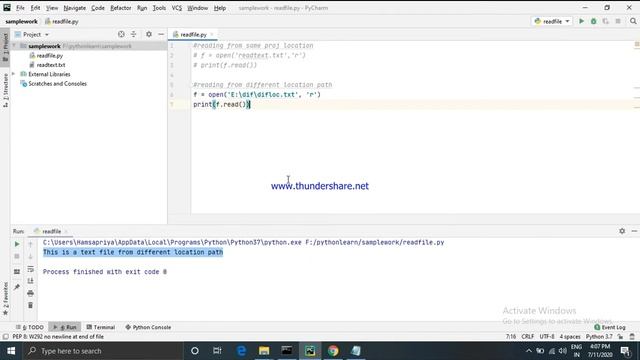This screenshot has height=360, width=640.
Task: Open the Terminal tool tab
Action: (100, 327)
